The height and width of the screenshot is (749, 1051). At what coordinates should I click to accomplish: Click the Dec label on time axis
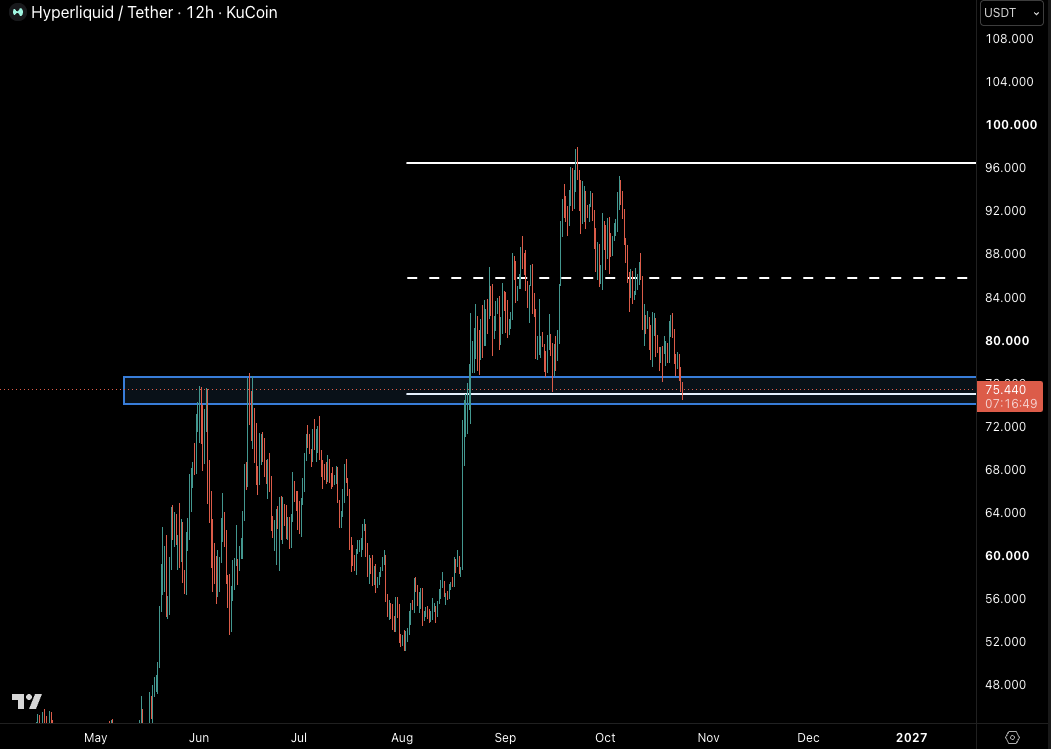pos(808,738)
